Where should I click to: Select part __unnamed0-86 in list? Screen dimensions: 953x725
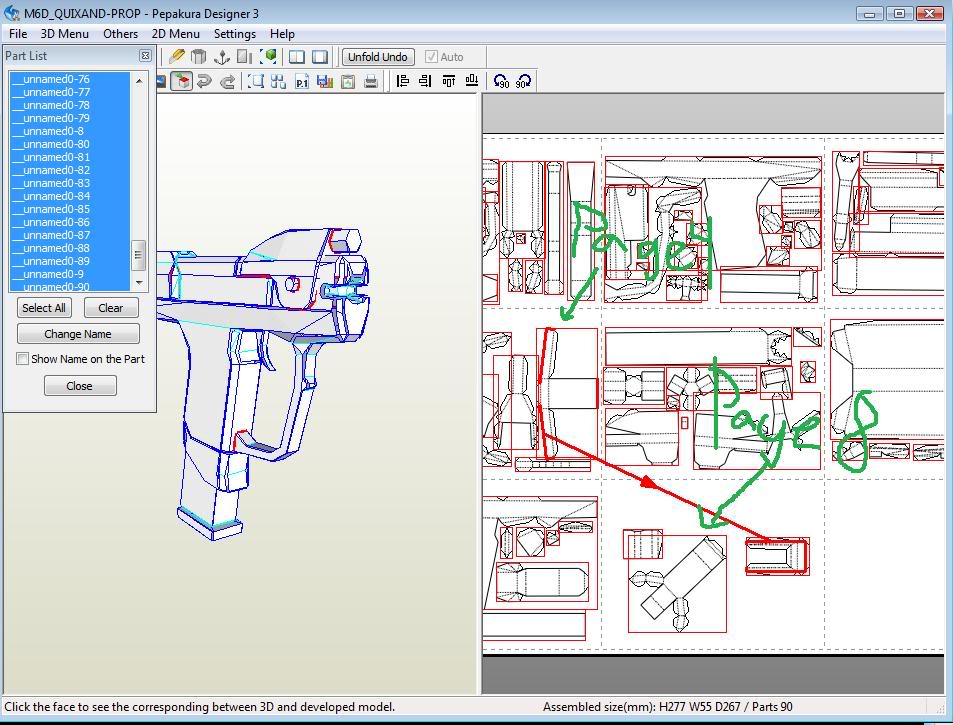point(70,222)
